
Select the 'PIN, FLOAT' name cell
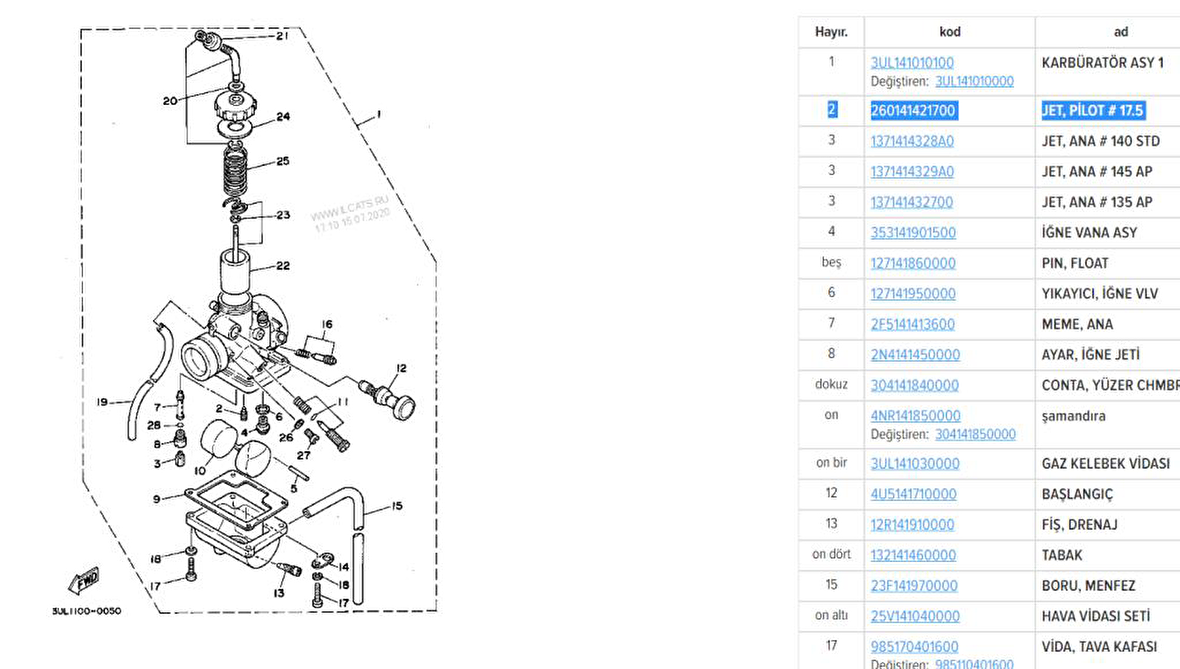(1108, 263)
